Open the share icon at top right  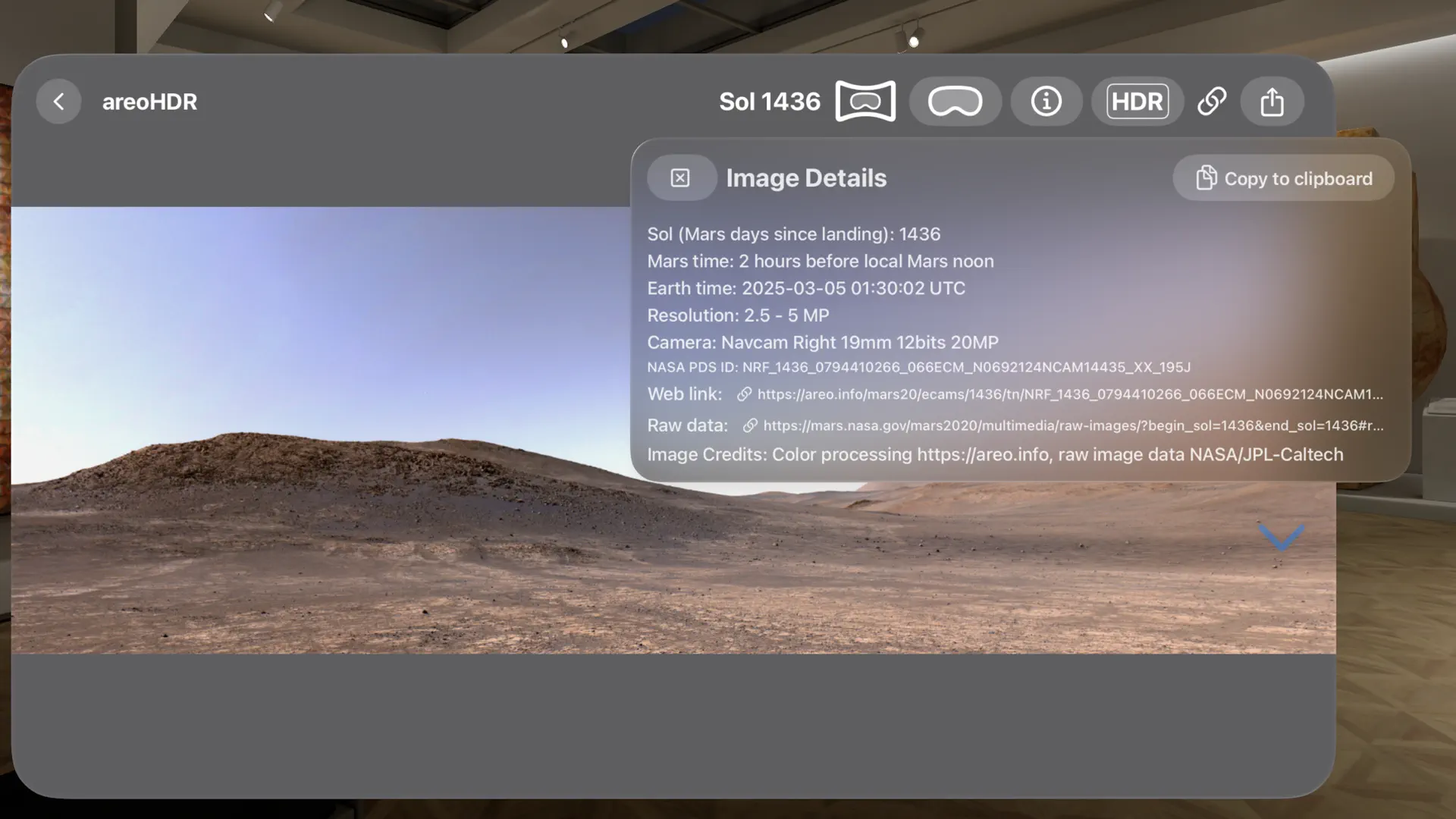pos(1272,101)
